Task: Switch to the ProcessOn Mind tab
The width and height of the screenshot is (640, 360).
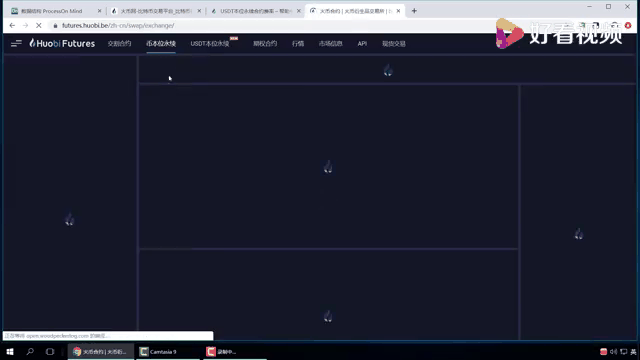Action: 51,11
